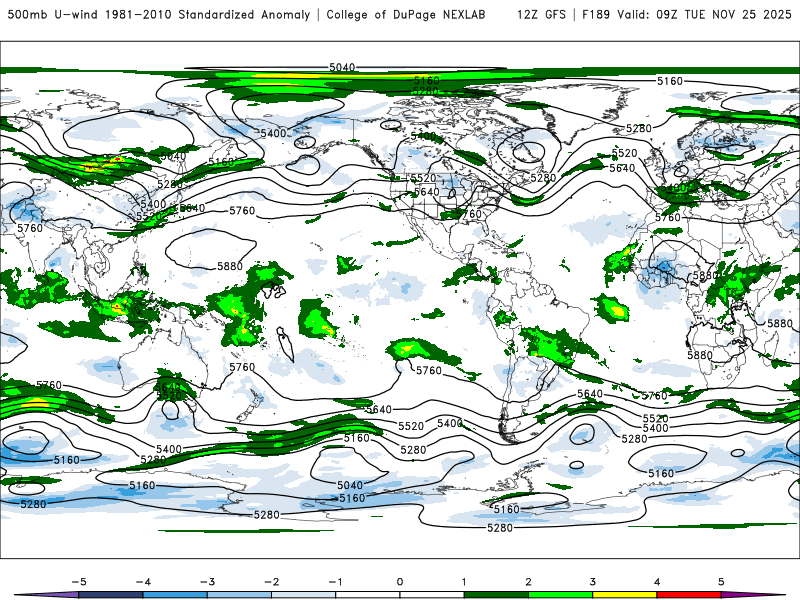The width and height of the screenshot is (800, 600).
Task: Click the colorbar label '-4'
Action: [143, 582]
